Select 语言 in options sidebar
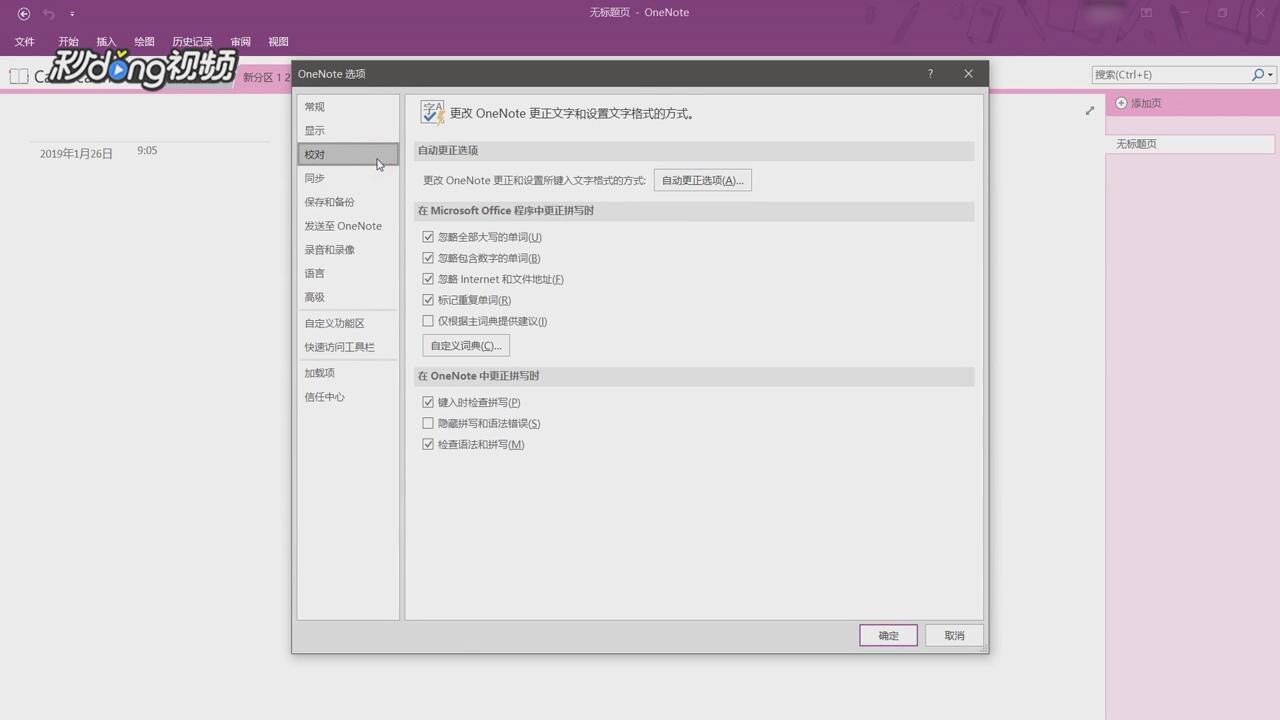 click(x=348, y=274)
